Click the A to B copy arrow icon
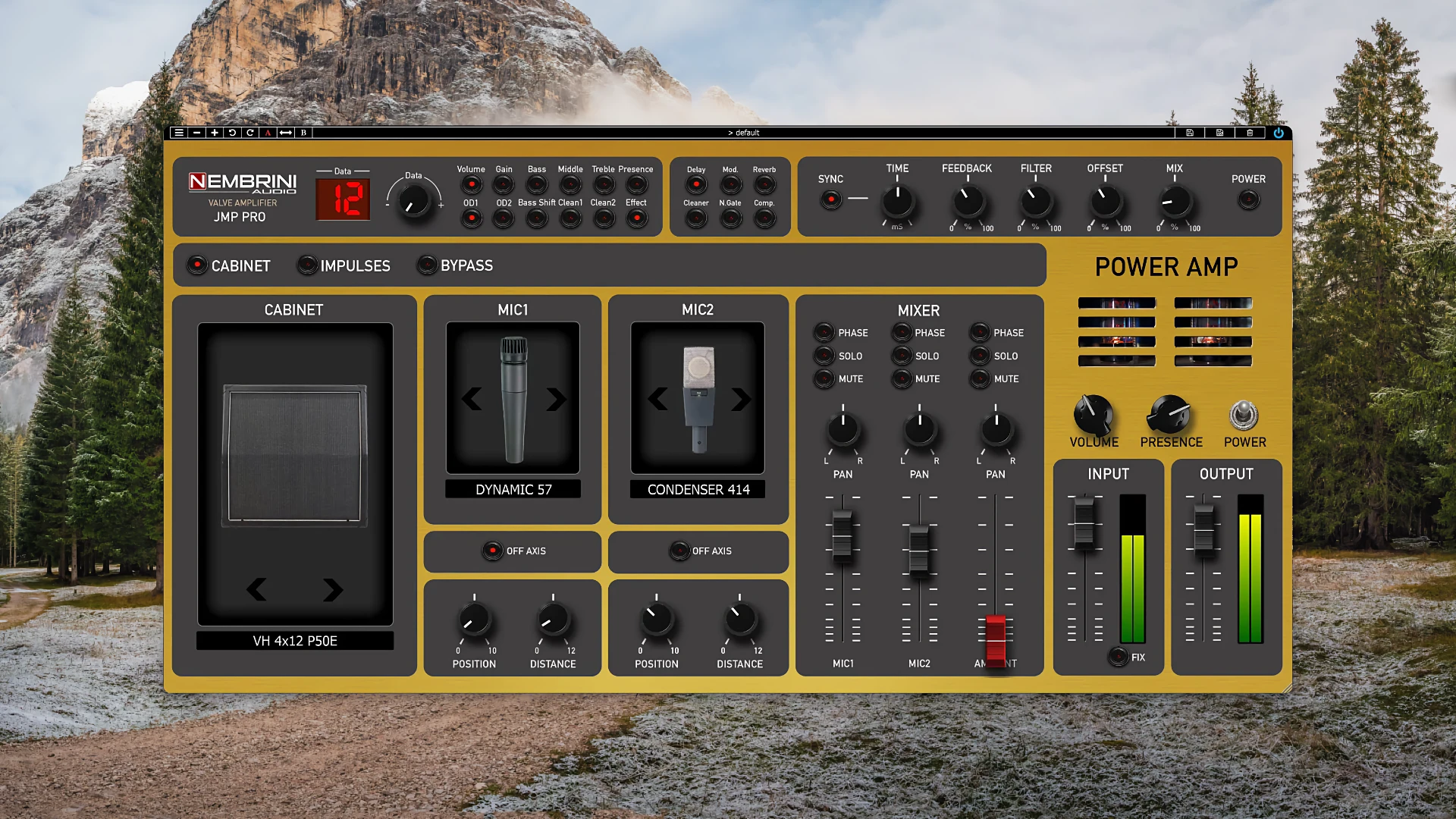 tap(286, 133)
